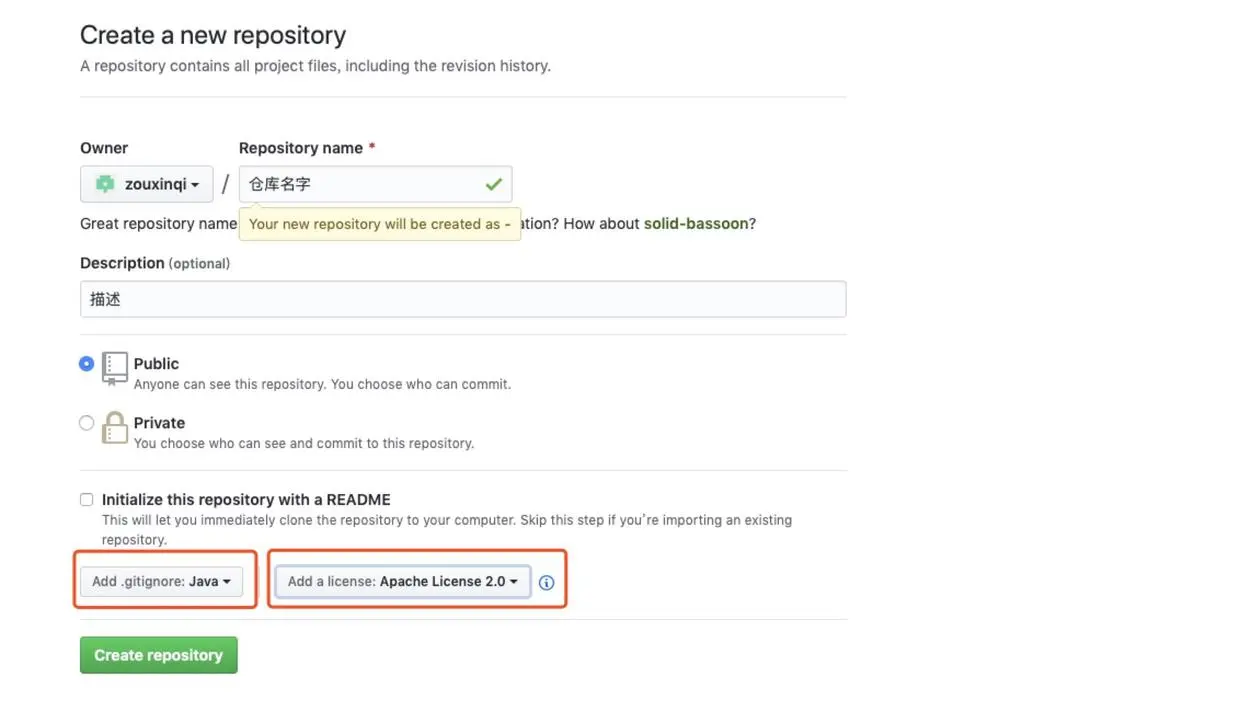Click the "Description (optional)" label
The image size is (1240, 711).
(x=155, y=263)
